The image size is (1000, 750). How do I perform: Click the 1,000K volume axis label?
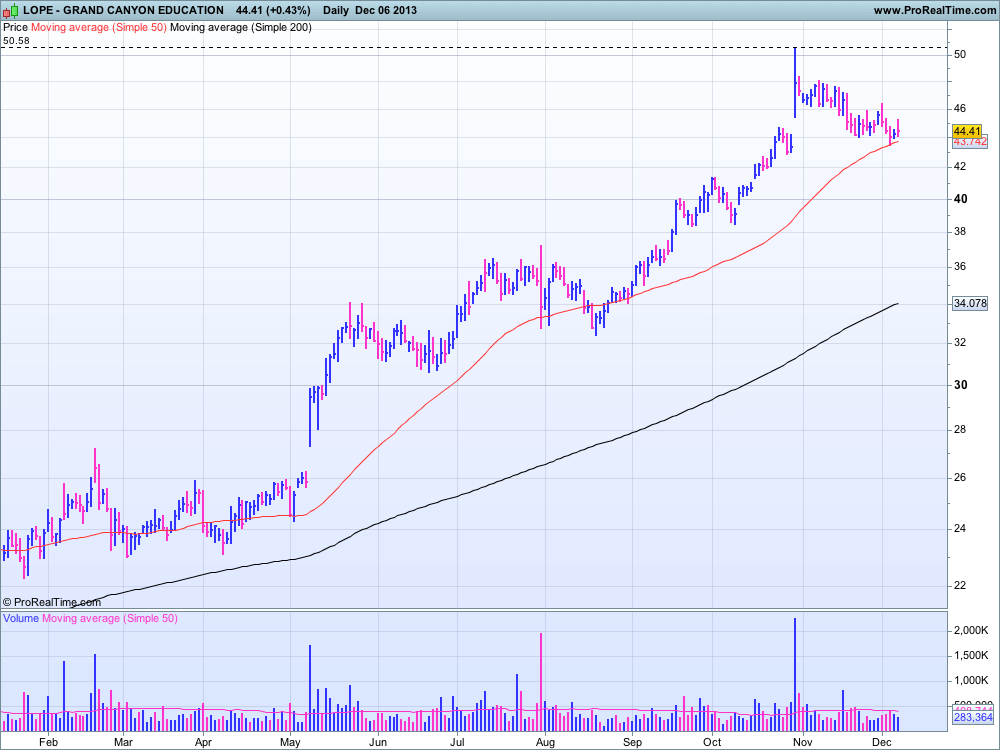point(971,681)
